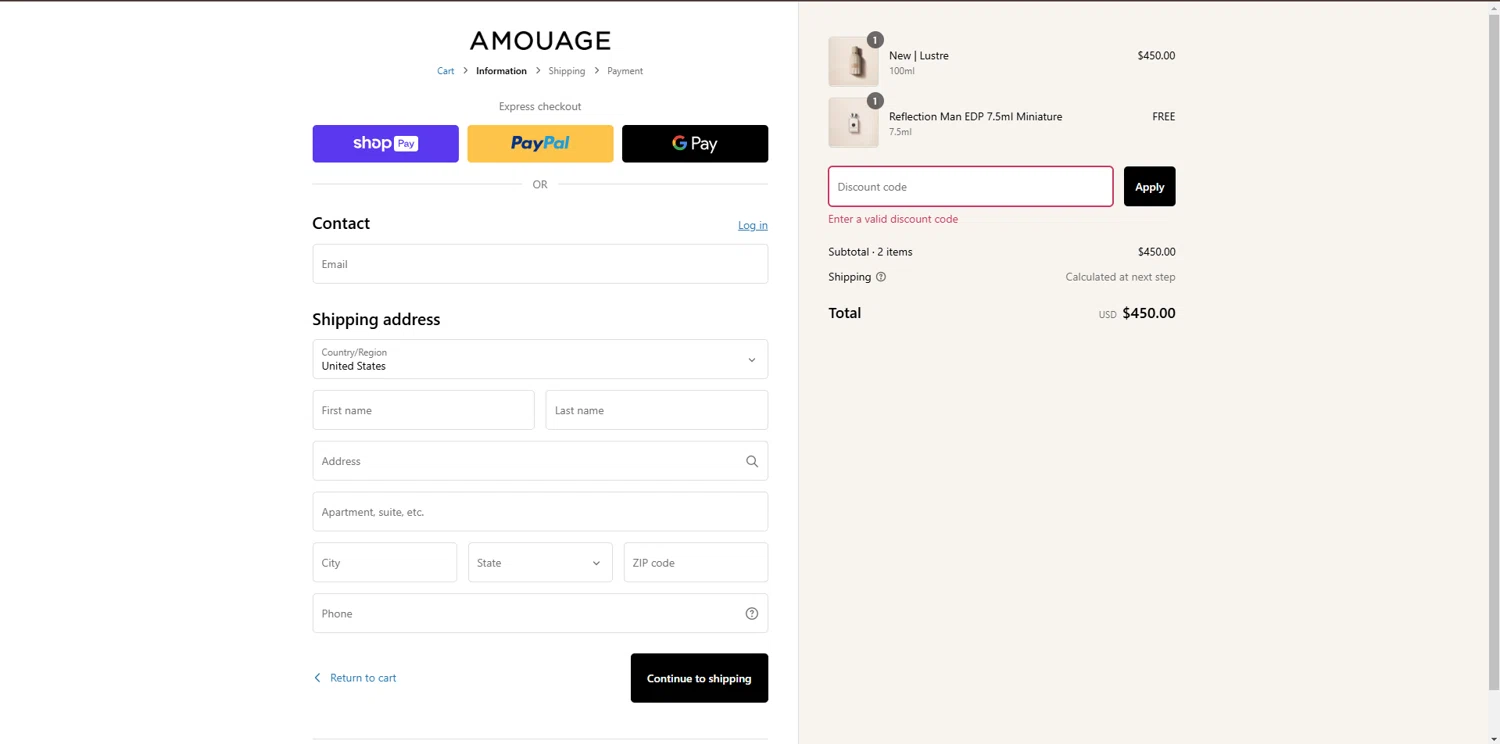This screenshot has height=744, width=1500.
Task: Click the Shipping info help icon
Action: pyautogui.click(x=881, y=277)
